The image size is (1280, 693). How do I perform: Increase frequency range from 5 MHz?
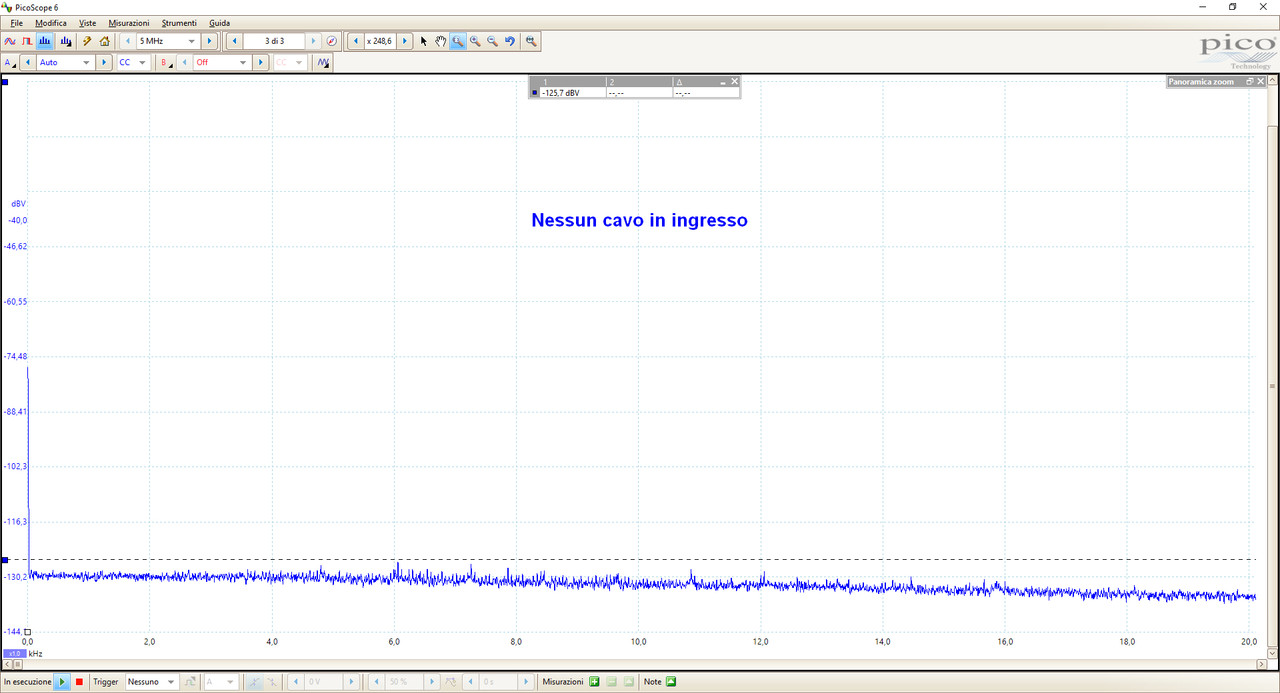click(x=209, y=41)
